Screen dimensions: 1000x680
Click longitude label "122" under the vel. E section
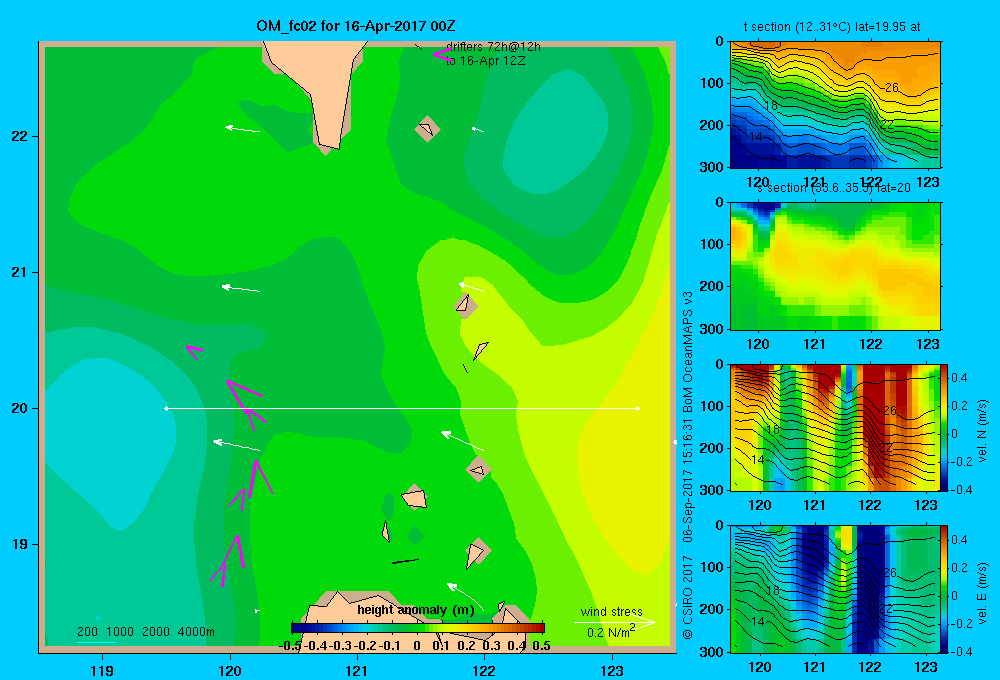[x=870, y=667]
